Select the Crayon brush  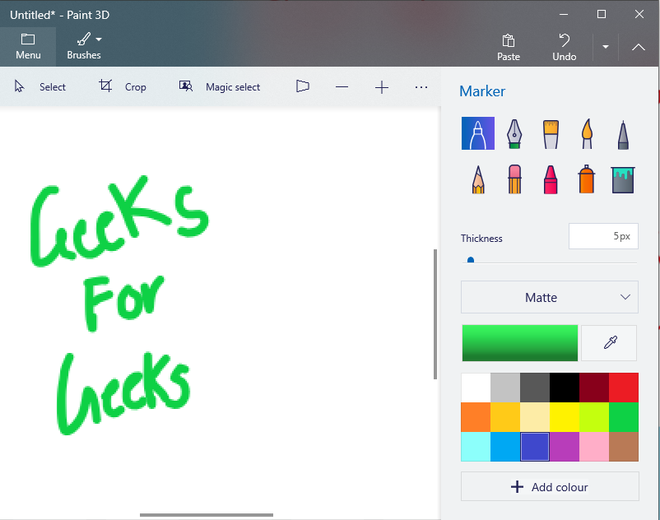click(551, 180)
